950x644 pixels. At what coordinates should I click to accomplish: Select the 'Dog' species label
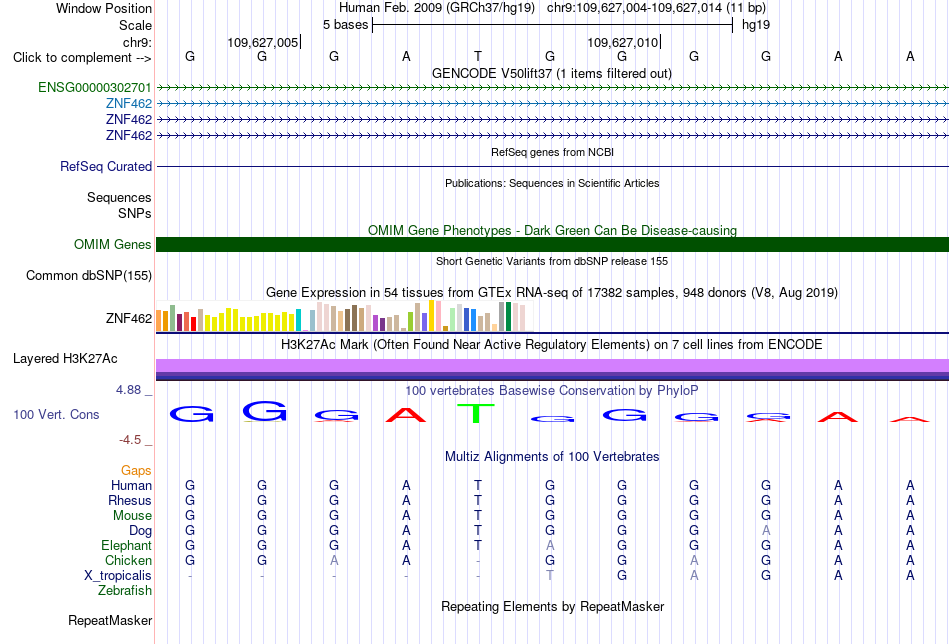pos(140,531)
